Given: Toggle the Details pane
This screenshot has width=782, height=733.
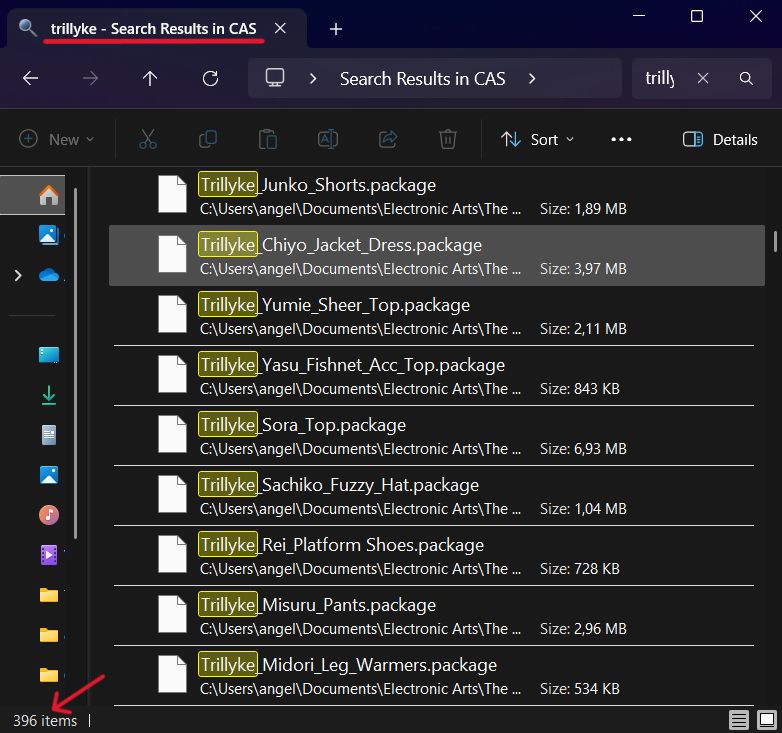Looking at the screenshot, I should pyautogui.click(x=720, y=139).
